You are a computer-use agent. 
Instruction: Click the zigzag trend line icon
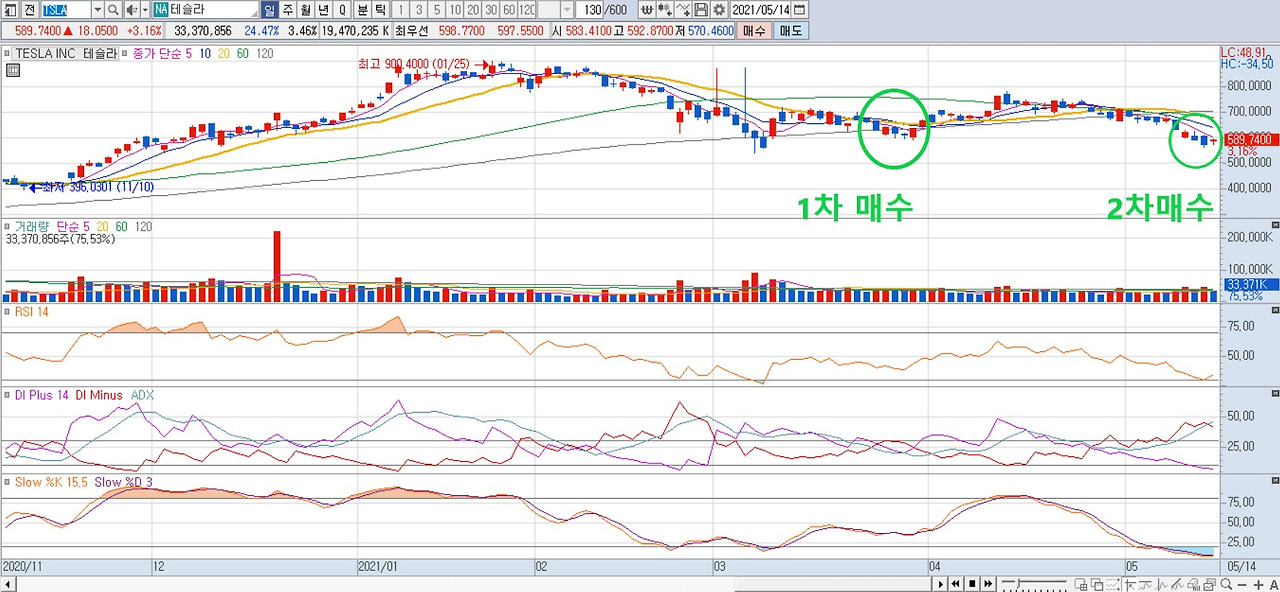(x=1162, y=584)
